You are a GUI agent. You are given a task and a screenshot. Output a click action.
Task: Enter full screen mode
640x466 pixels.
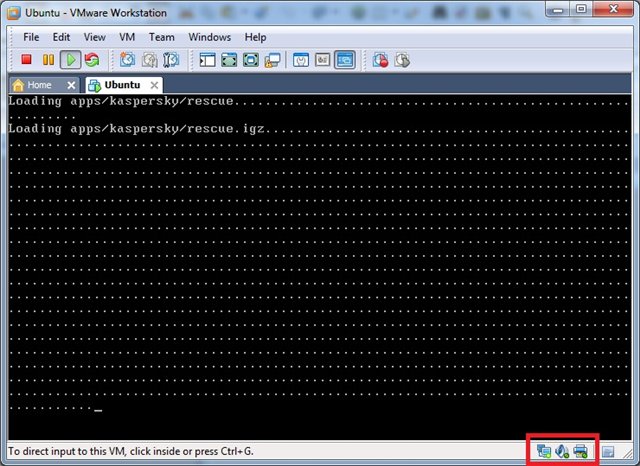coord(251,60)
